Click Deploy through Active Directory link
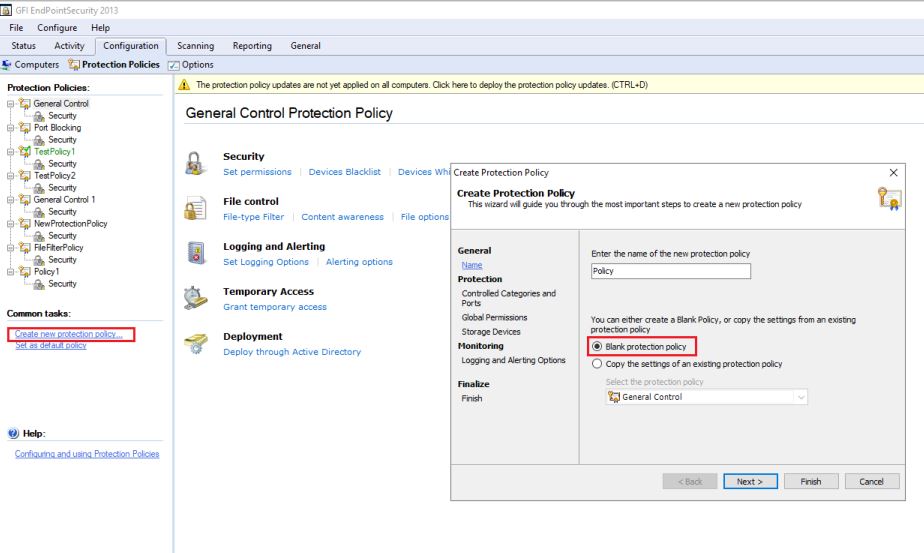This screenshot has height=553, width=924. 292,352
